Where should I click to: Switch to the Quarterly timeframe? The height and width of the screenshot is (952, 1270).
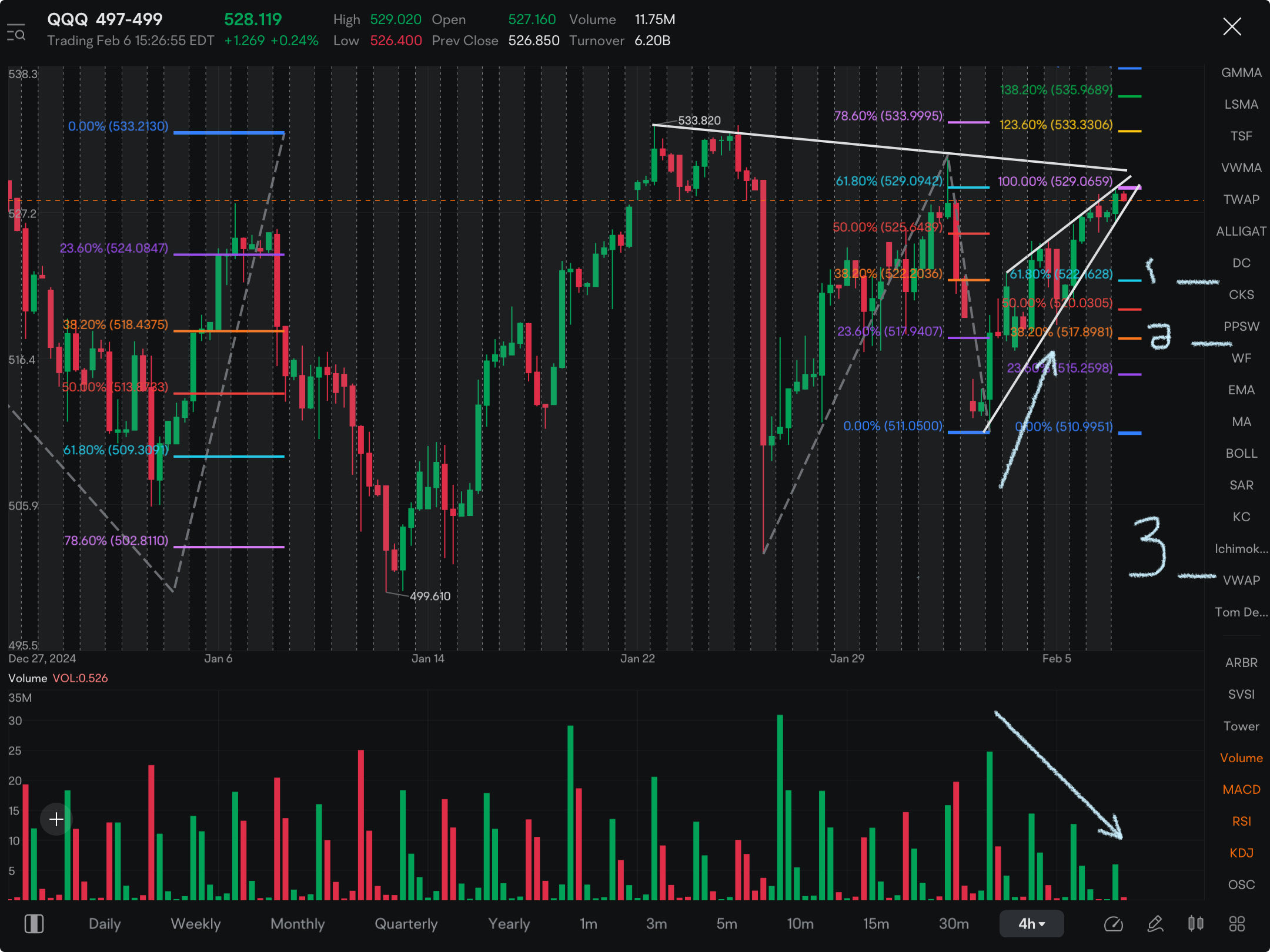[406, 924]
